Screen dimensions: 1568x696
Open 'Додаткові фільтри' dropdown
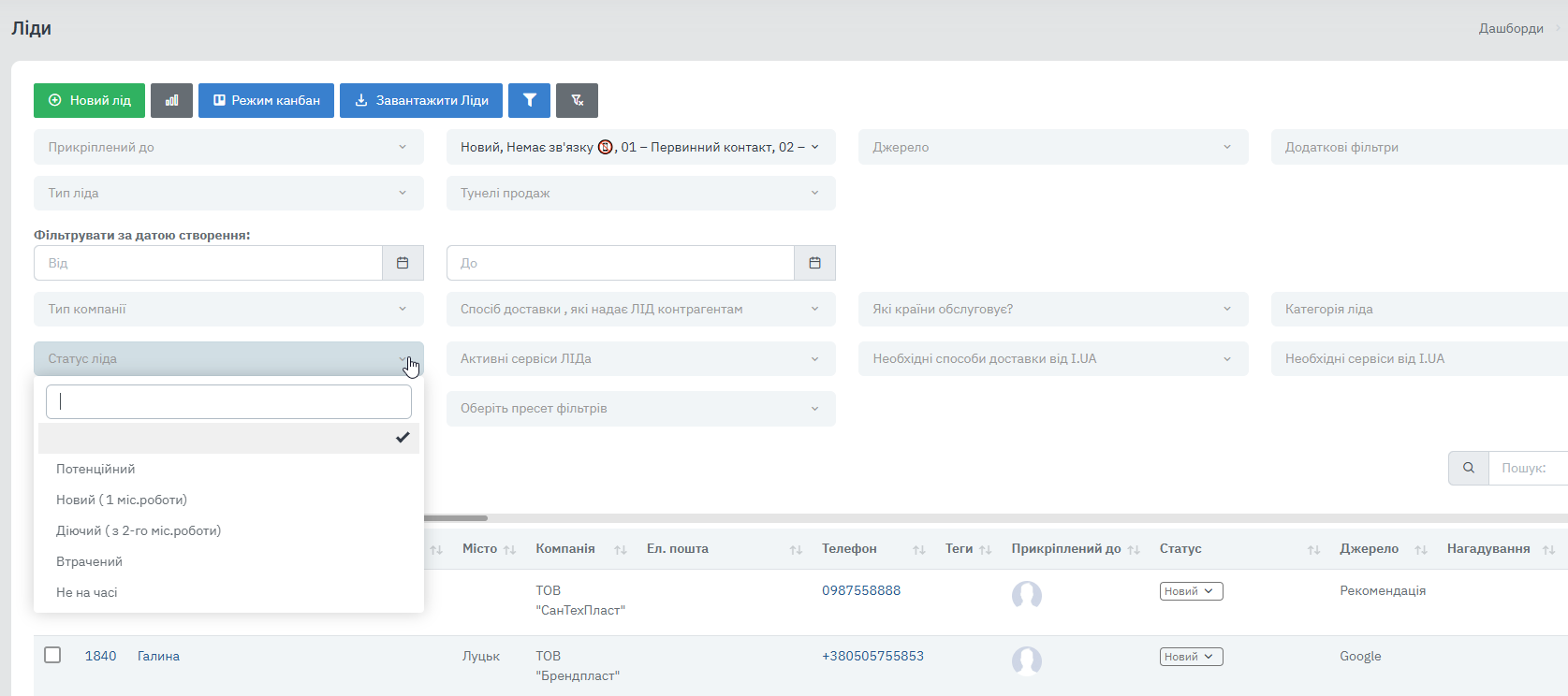[1419, 147]
